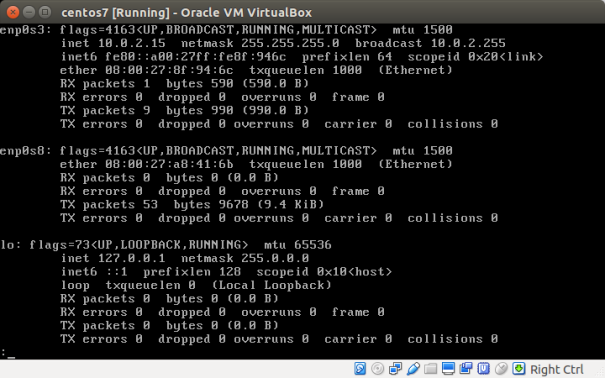Click the hard disk activity indicator icon
This screenshot has width=605, height=378.
360,369
